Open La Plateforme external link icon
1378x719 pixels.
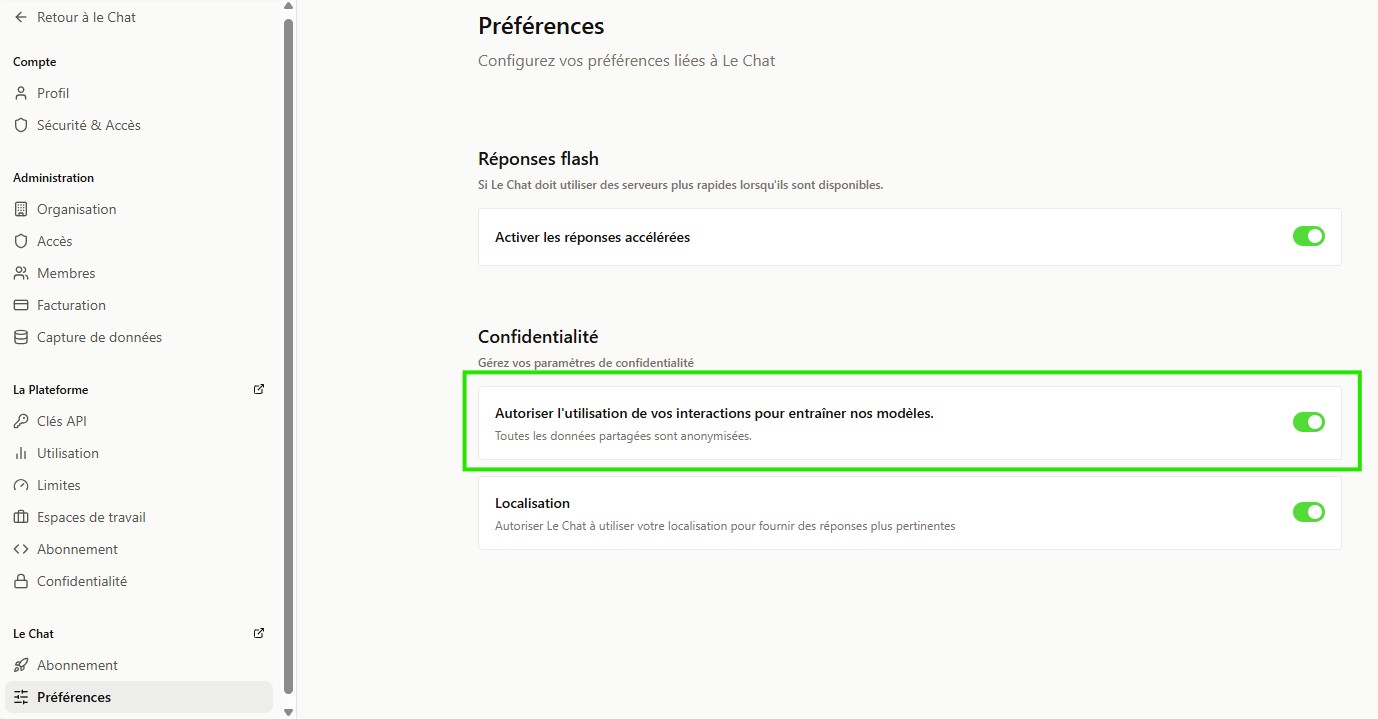tap(259, 389)
